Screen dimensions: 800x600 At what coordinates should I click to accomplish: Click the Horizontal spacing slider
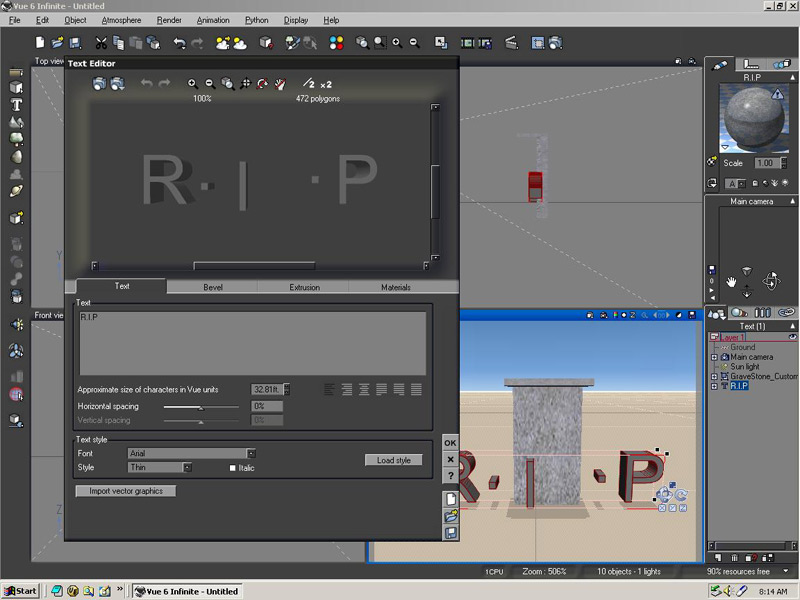pos(201,407)
